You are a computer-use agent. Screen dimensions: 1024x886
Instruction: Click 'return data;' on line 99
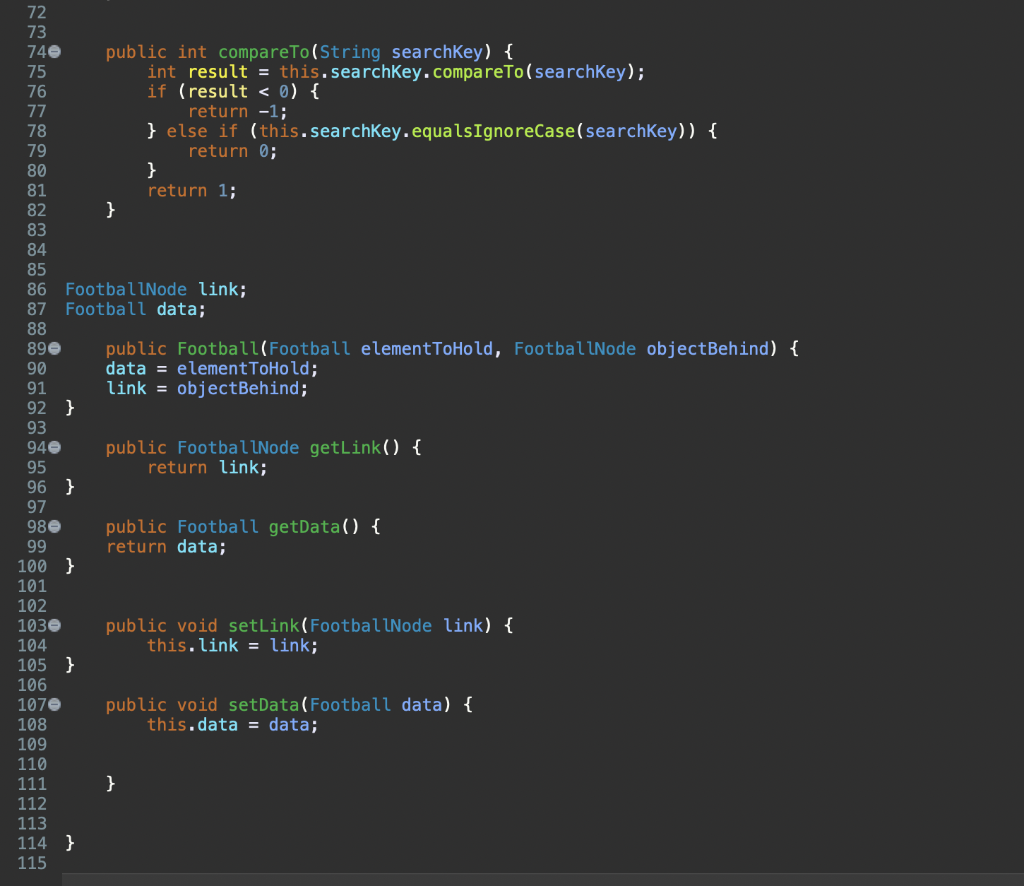167,546
